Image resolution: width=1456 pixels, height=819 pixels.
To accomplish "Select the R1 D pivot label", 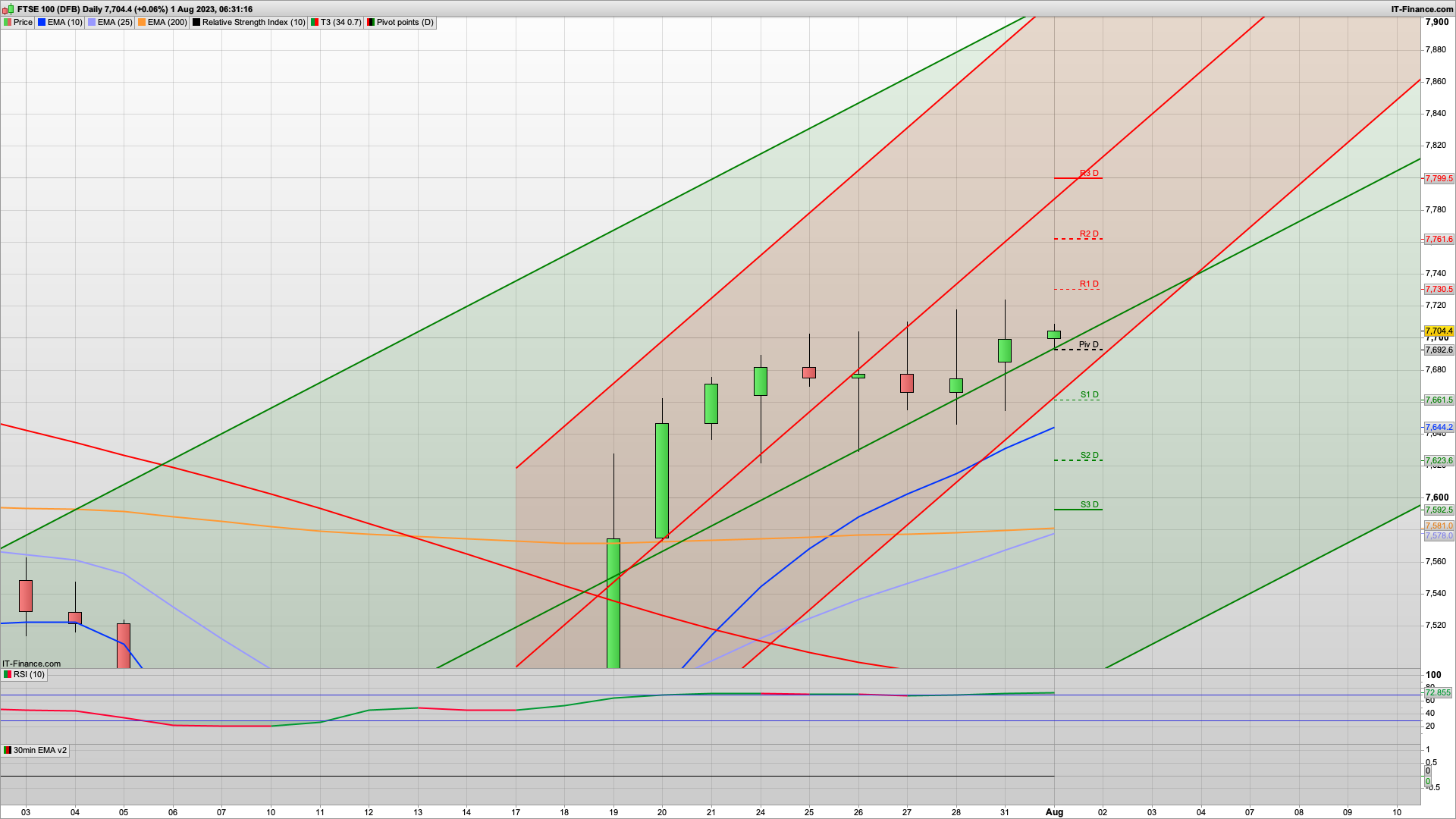I will pos(1089,284).
